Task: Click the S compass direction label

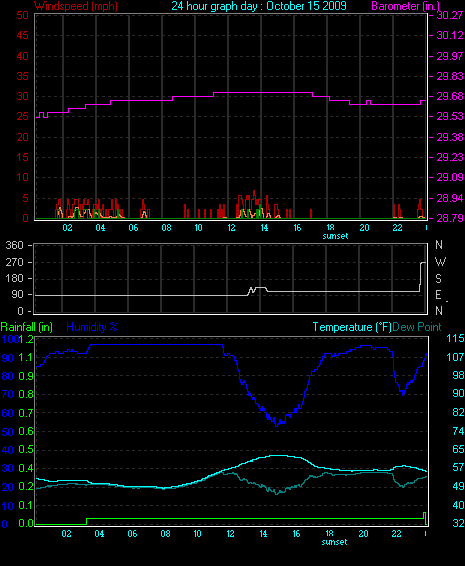Action: click(438, 279)
